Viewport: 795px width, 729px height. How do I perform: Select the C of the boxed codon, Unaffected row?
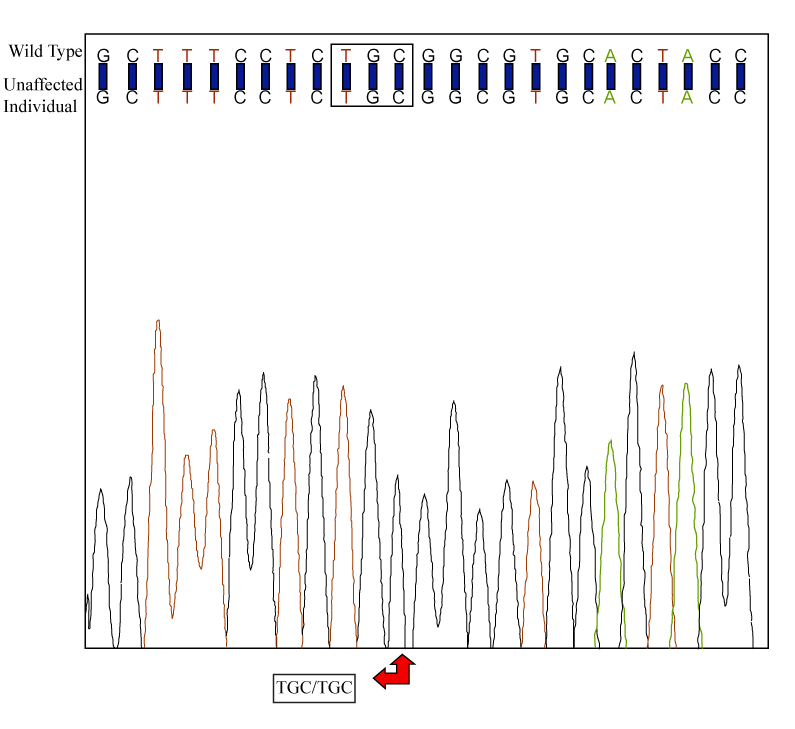pyautogui.click(x=399, y=97)
